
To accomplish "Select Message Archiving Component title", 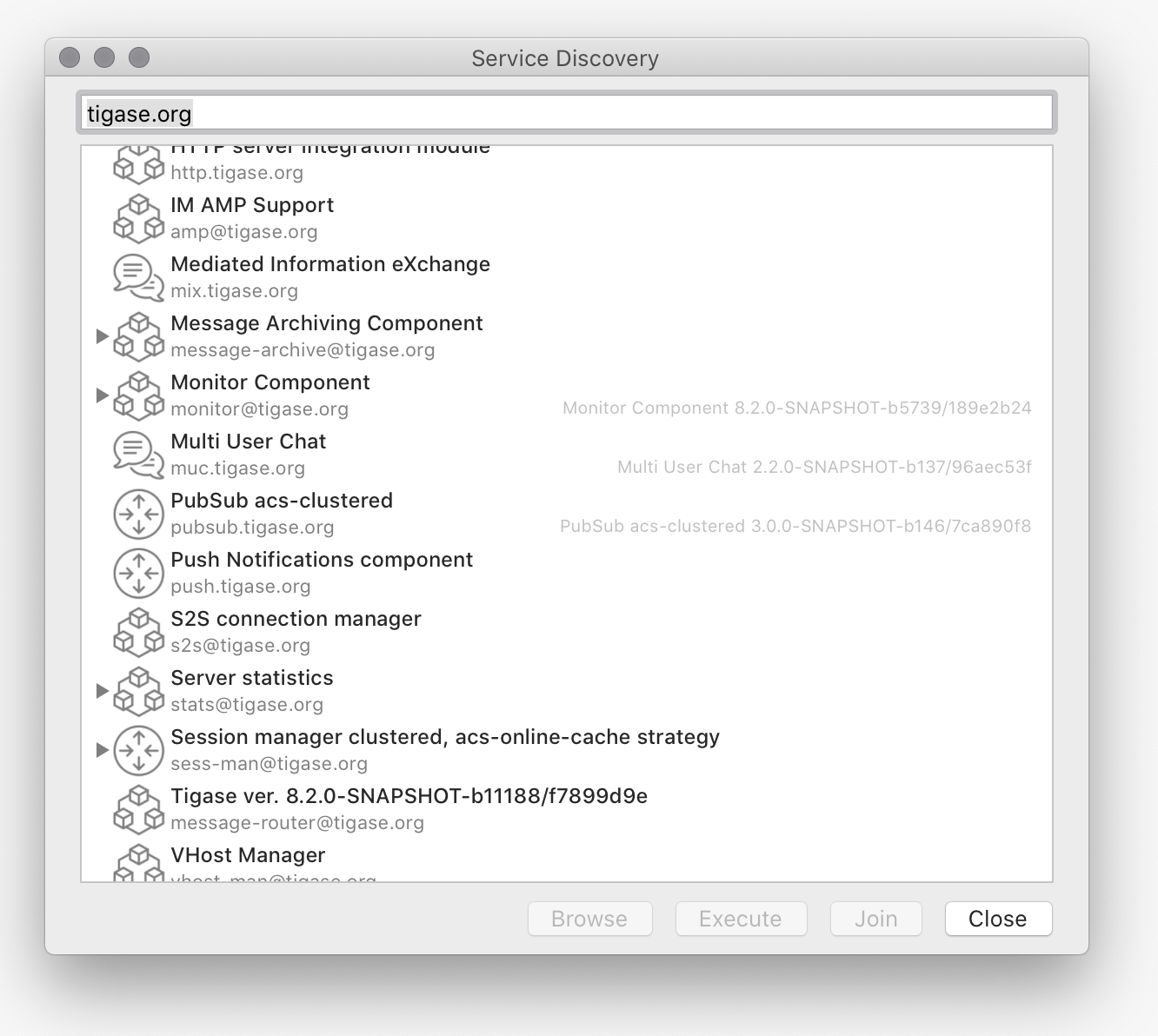I will [x=327, y=323].
